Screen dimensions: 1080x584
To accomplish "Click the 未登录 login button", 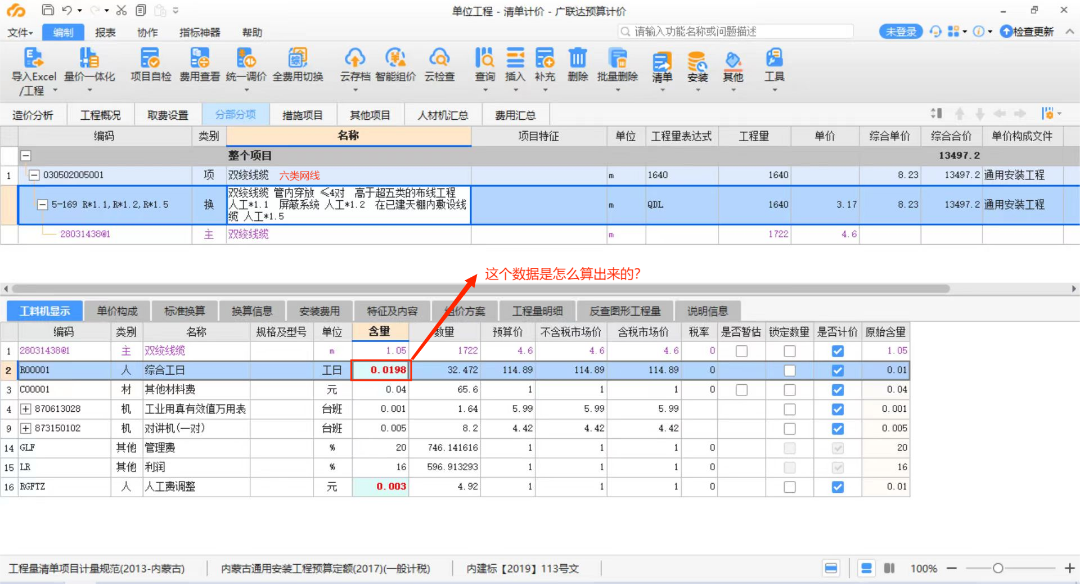I will point(901,32).
